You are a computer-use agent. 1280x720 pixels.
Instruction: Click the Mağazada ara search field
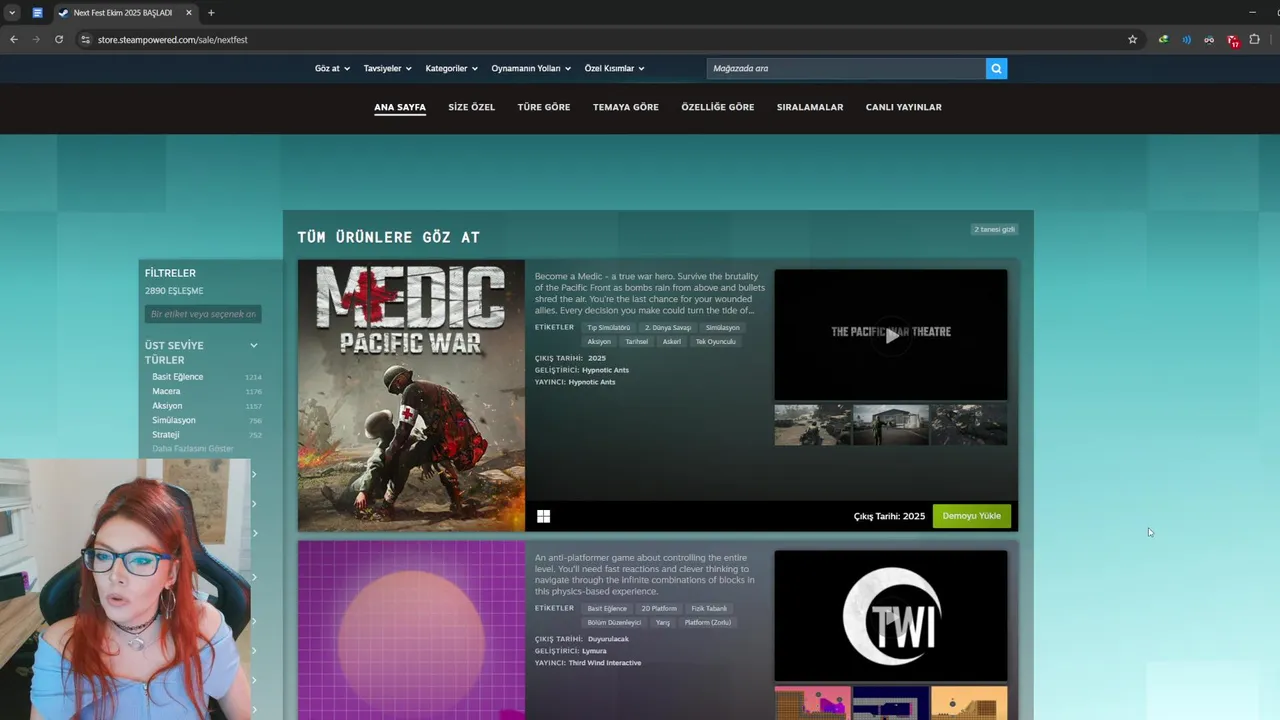[x=846, y=68]
